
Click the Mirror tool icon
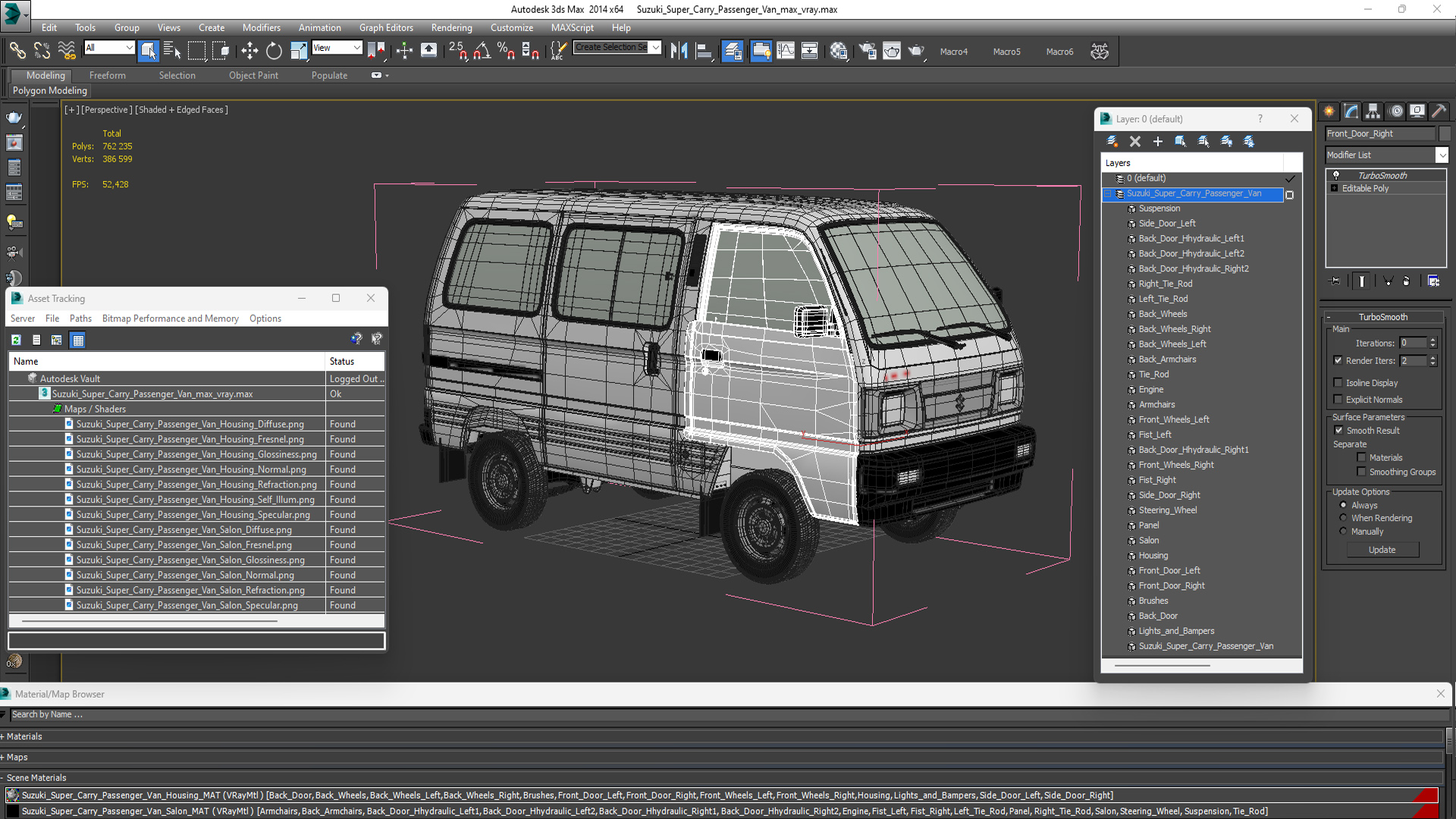point(679,51)
